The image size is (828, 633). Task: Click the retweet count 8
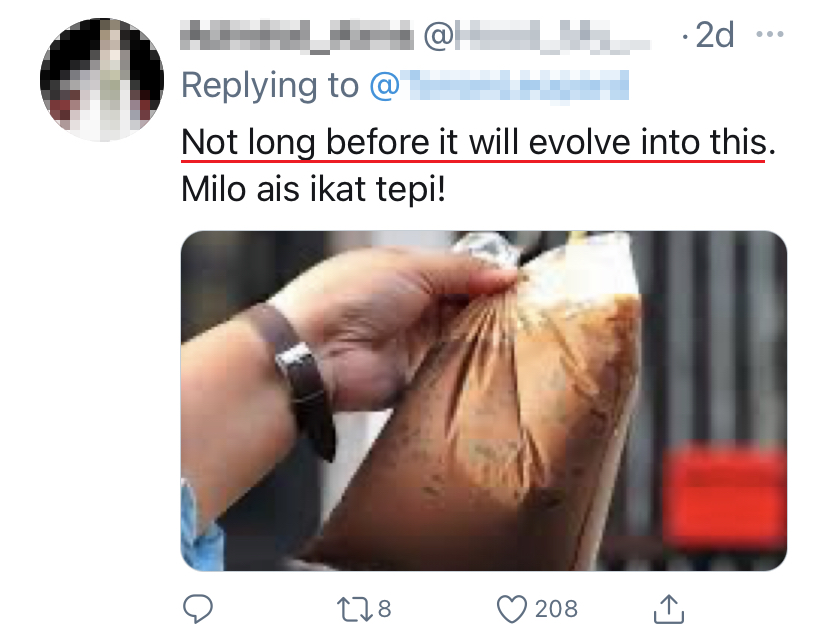point(382,607)
